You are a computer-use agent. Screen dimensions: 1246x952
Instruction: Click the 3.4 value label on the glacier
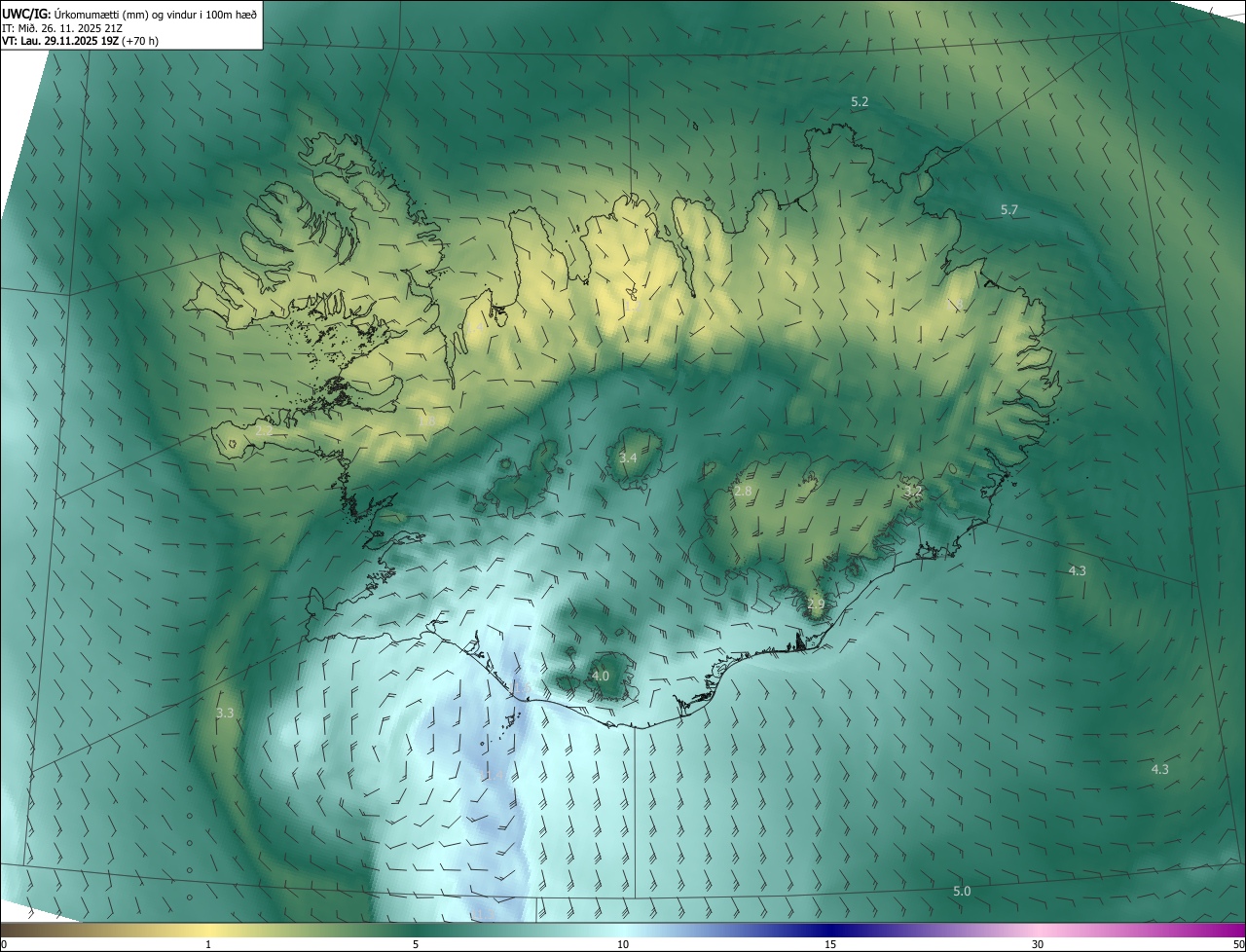coord(628,458)
